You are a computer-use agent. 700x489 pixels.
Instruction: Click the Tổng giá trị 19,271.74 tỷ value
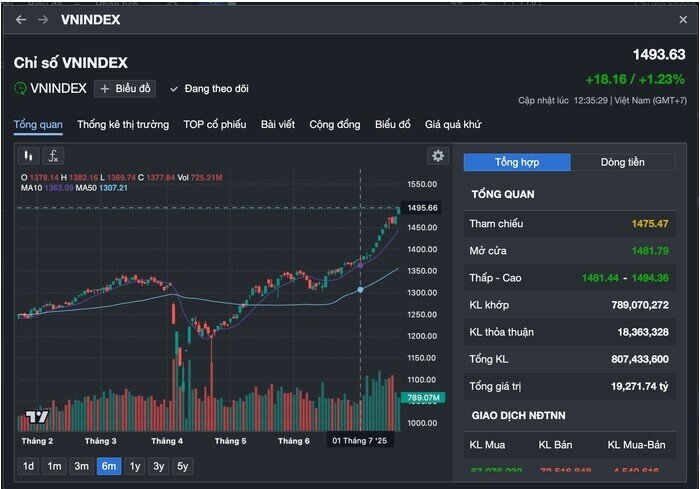coord(640,386)
